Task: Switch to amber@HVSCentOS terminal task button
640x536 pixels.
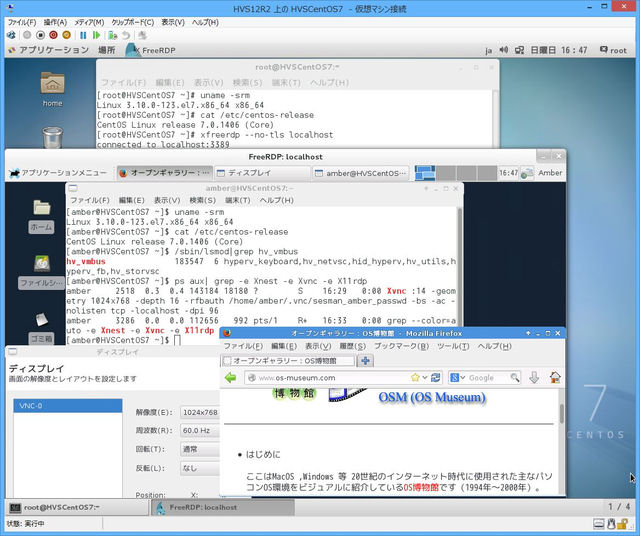Action: [361, 173]
